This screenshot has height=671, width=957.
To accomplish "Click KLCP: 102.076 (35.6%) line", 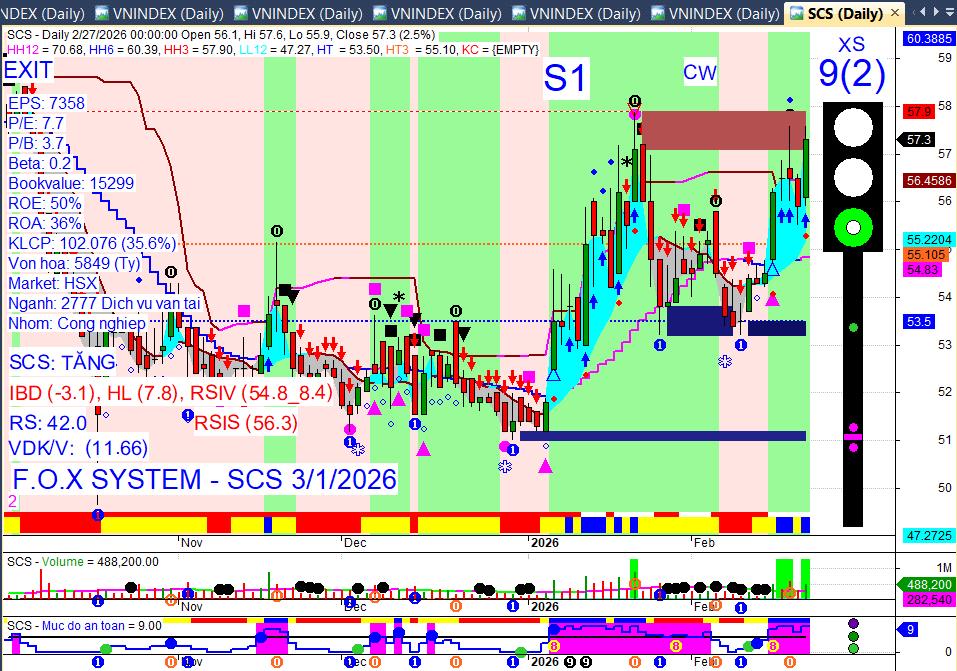I will 92,244.
